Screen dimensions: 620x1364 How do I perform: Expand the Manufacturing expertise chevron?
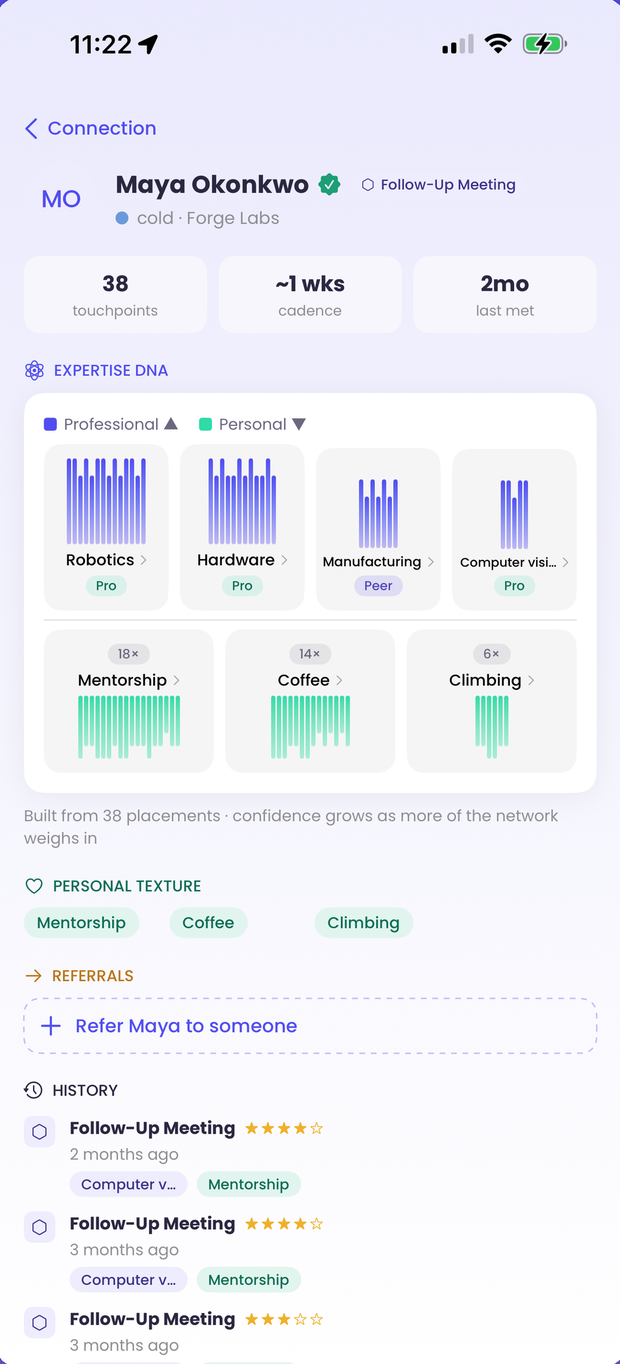(431, 562)
